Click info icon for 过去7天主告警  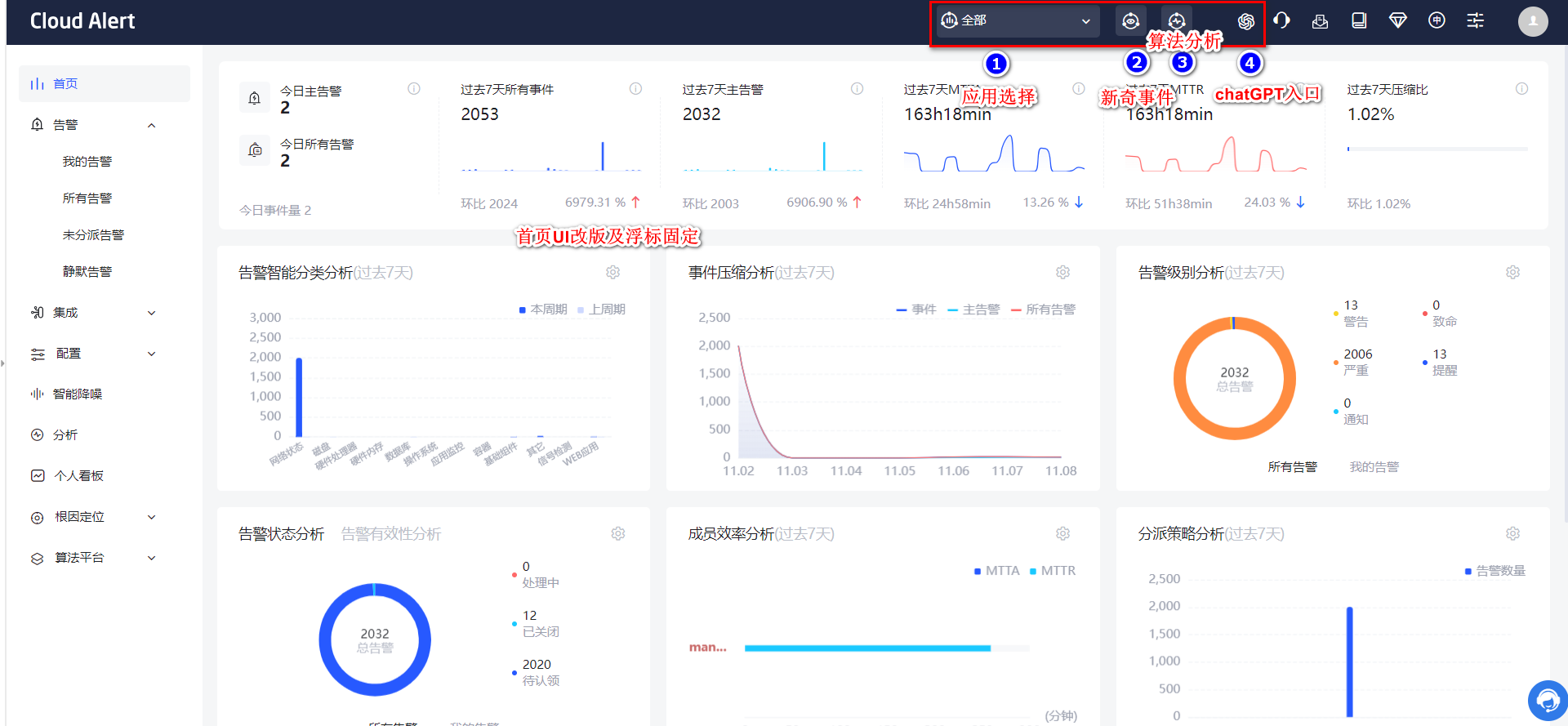point(857,88)
